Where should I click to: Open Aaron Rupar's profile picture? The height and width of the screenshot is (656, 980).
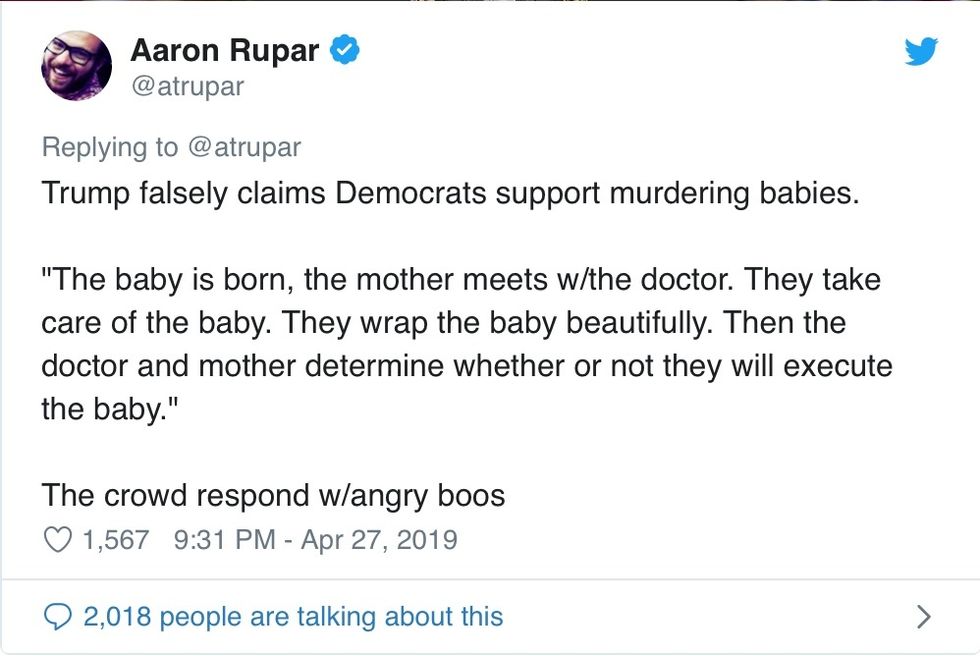[x=76, y=65]
